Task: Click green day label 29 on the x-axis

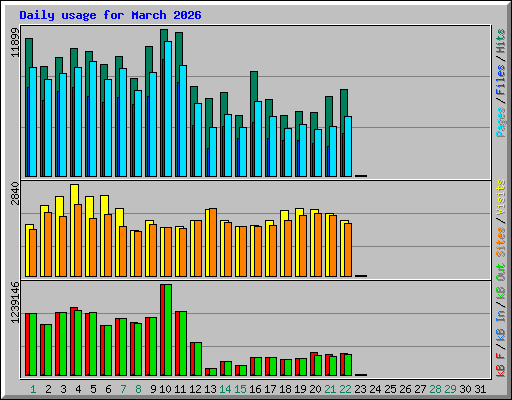Action: tap(450, 389)
